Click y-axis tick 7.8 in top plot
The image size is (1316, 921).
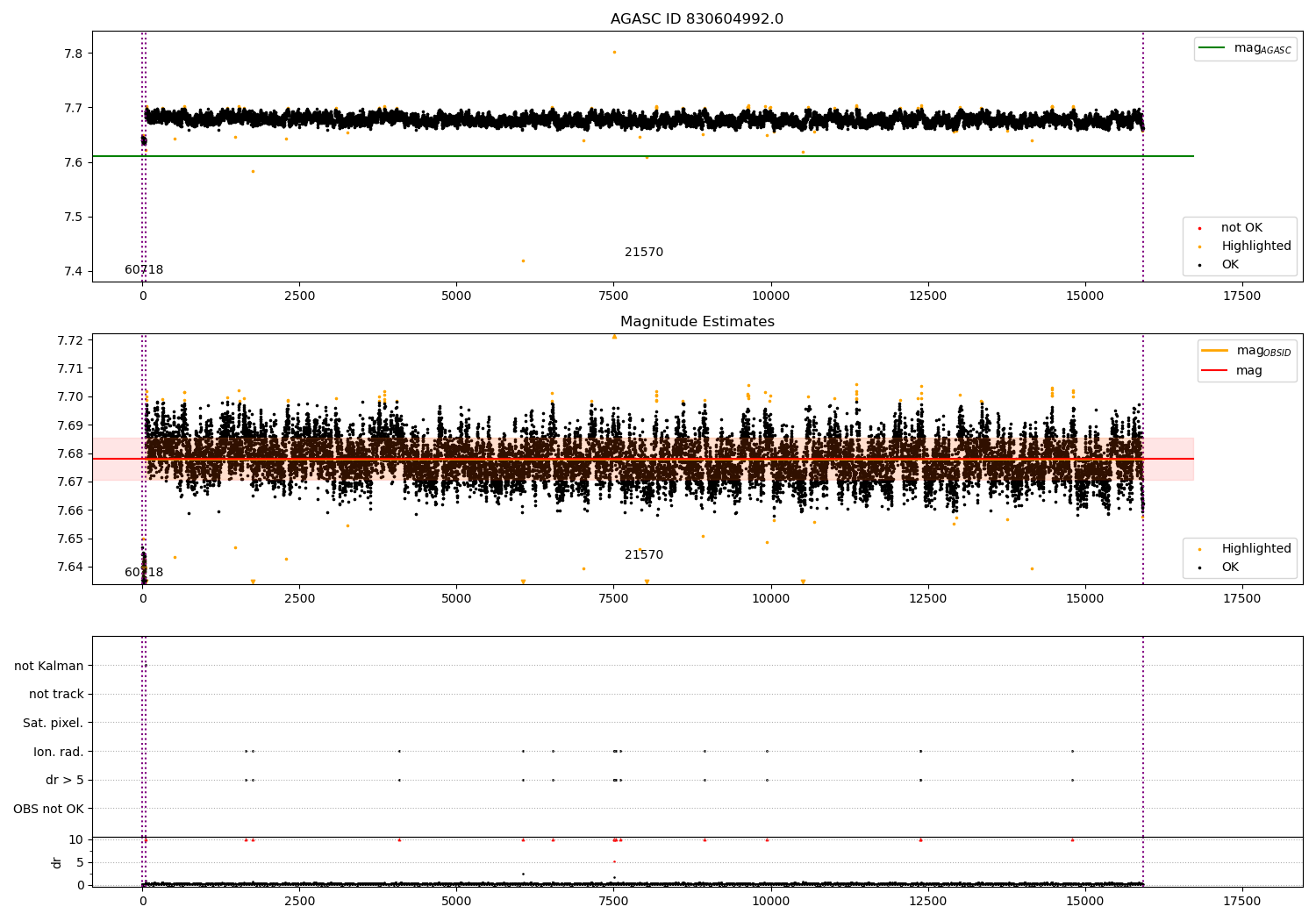(74, 54)
